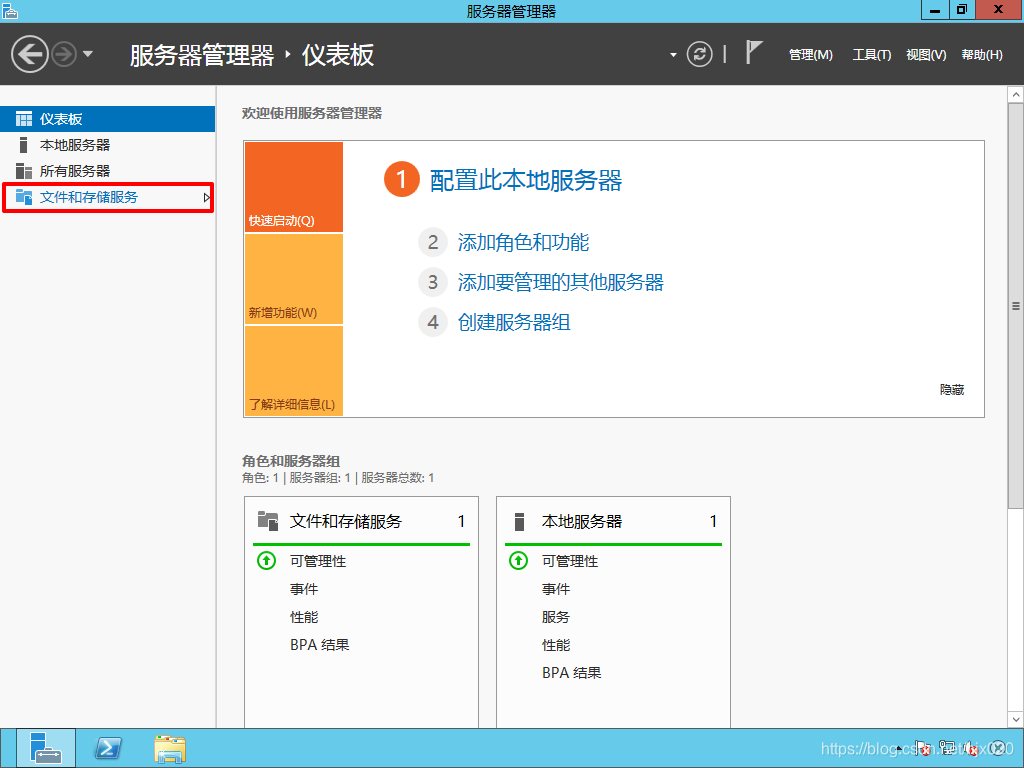This screenshot has height=768, width=1024.
Task: Click 事件 in 本地服务器 tile
Action: pyautogui.click(x=556, y=589)
